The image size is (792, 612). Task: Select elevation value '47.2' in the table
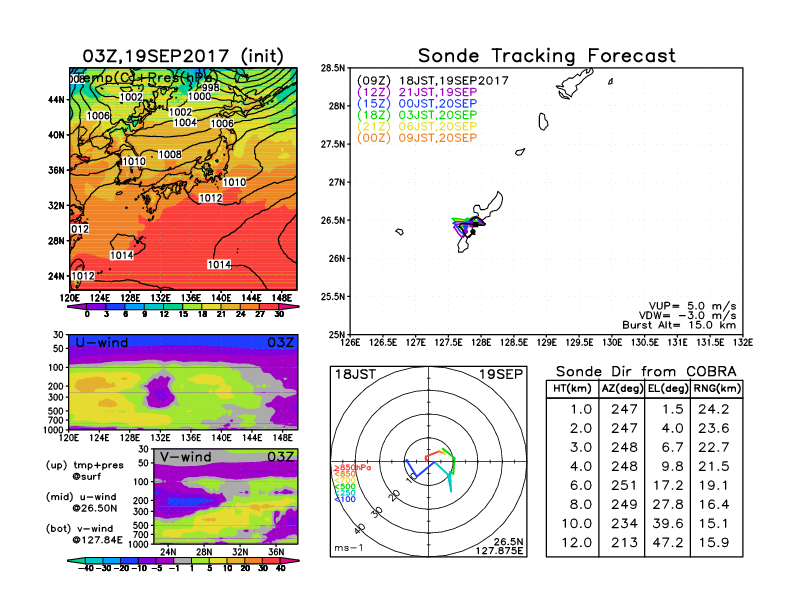[668, 542]
